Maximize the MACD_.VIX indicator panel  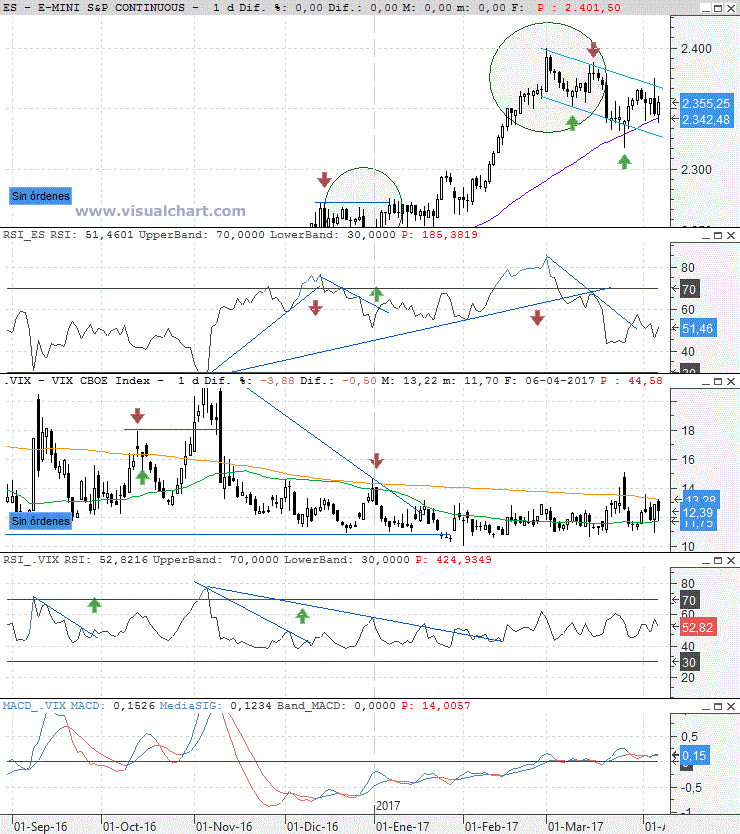click(718, 706)
